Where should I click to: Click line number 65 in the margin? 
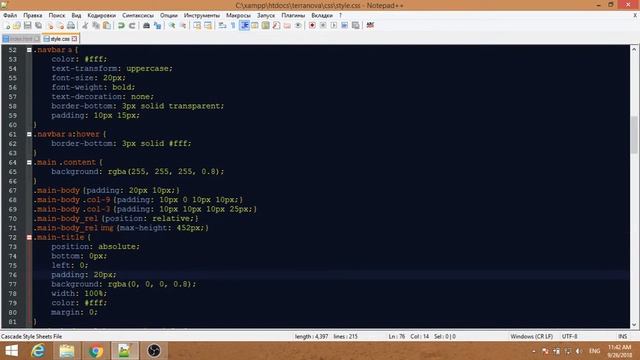pyautogui.click(x=13, y=172)
